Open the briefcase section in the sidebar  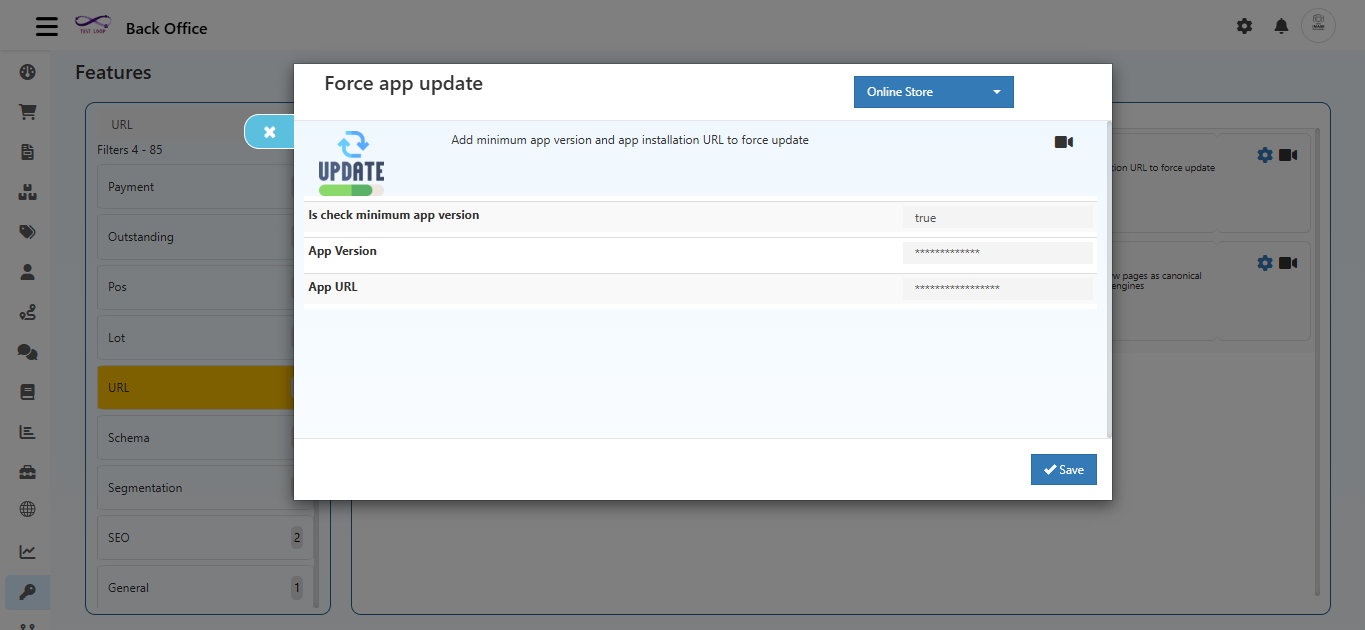26,471
